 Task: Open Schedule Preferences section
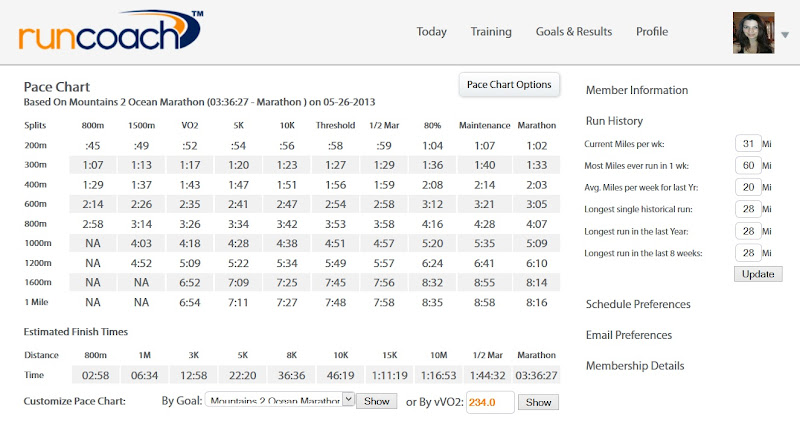tap(638, 305)
